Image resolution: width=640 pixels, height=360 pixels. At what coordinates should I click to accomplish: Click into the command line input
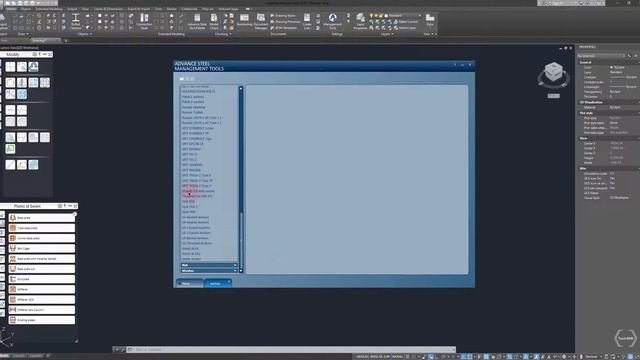[x=292, y=349]
